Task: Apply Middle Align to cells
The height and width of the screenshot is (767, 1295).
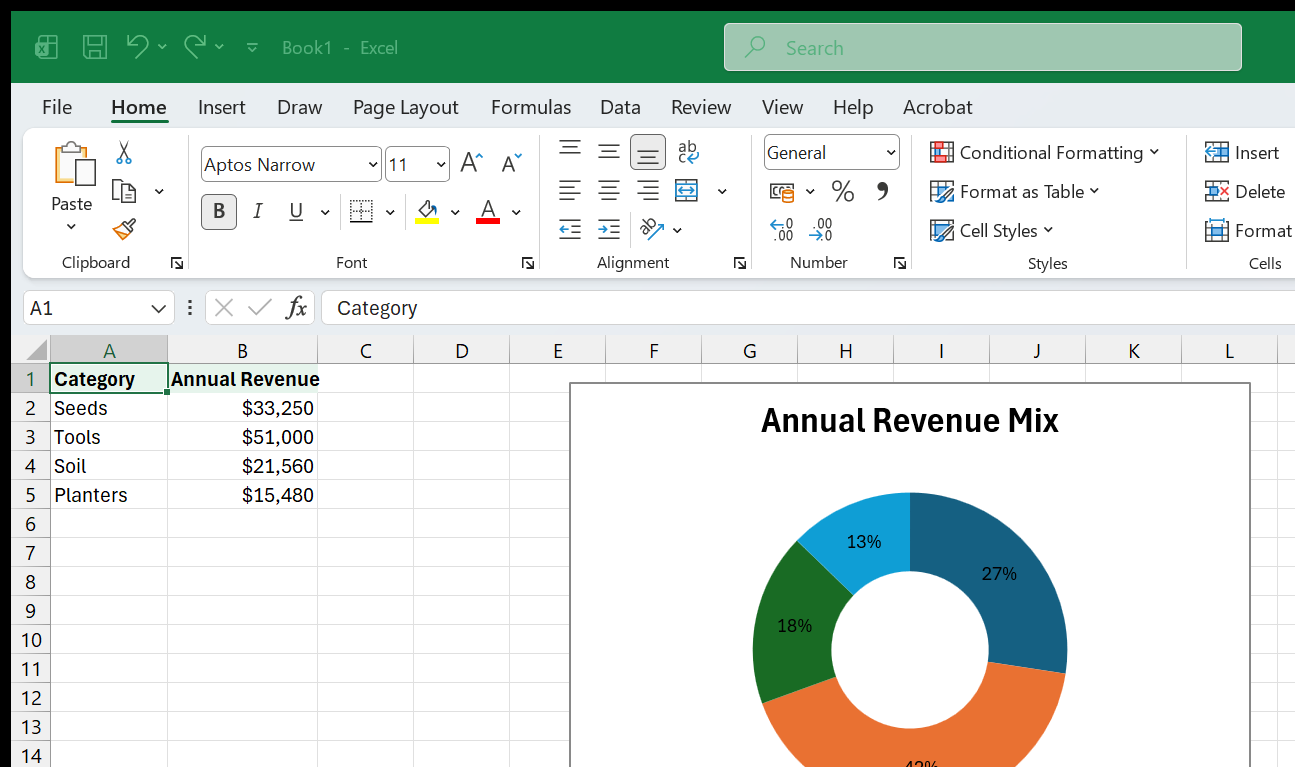Action: [609, 152]
